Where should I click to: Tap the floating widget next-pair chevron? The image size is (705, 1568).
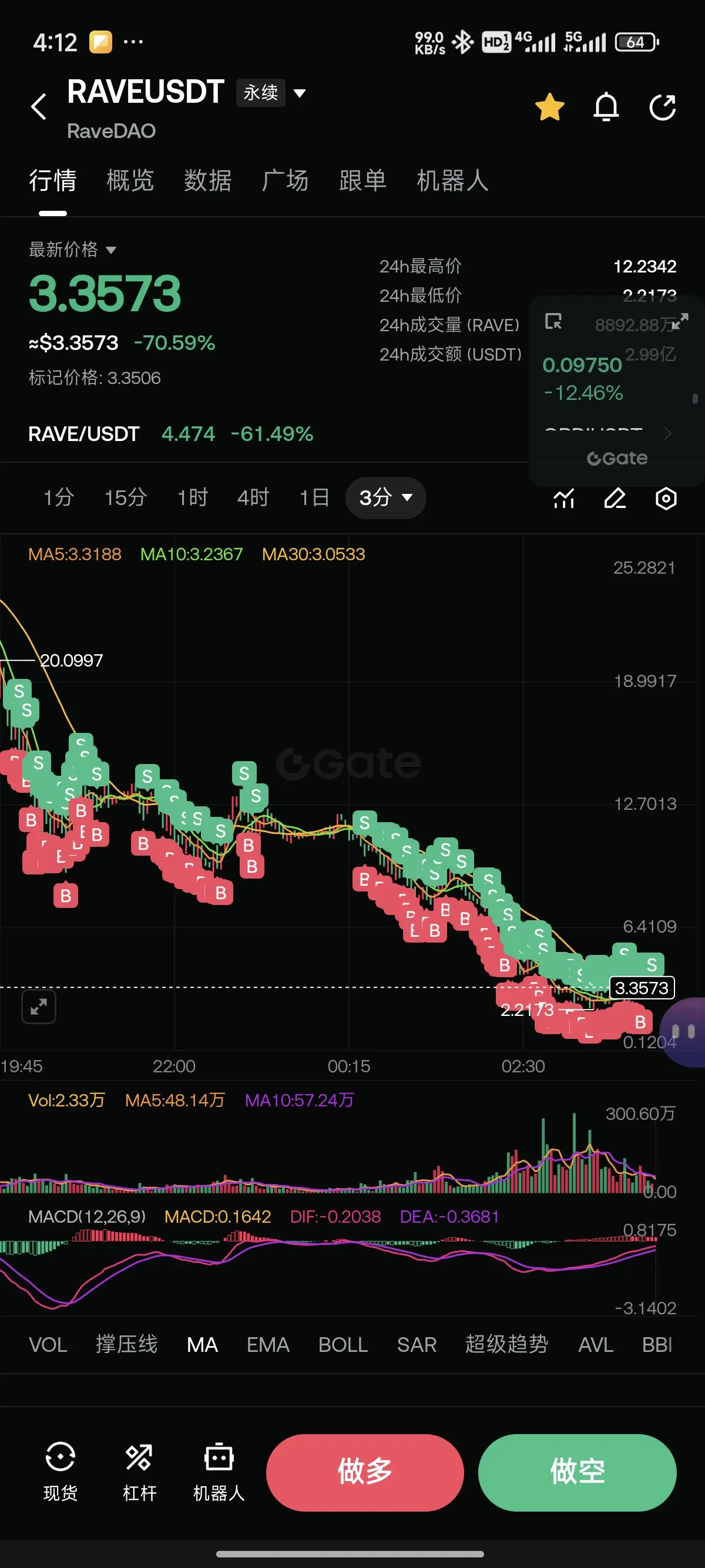(668, 433)
